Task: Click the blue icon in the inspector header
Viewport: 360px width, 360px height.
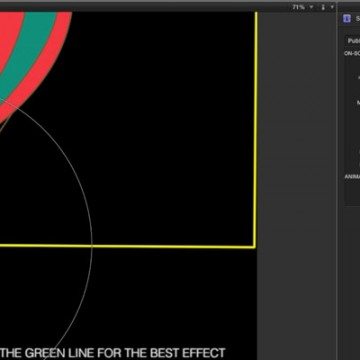Action: pyautogui.click(x=347, y=19)
